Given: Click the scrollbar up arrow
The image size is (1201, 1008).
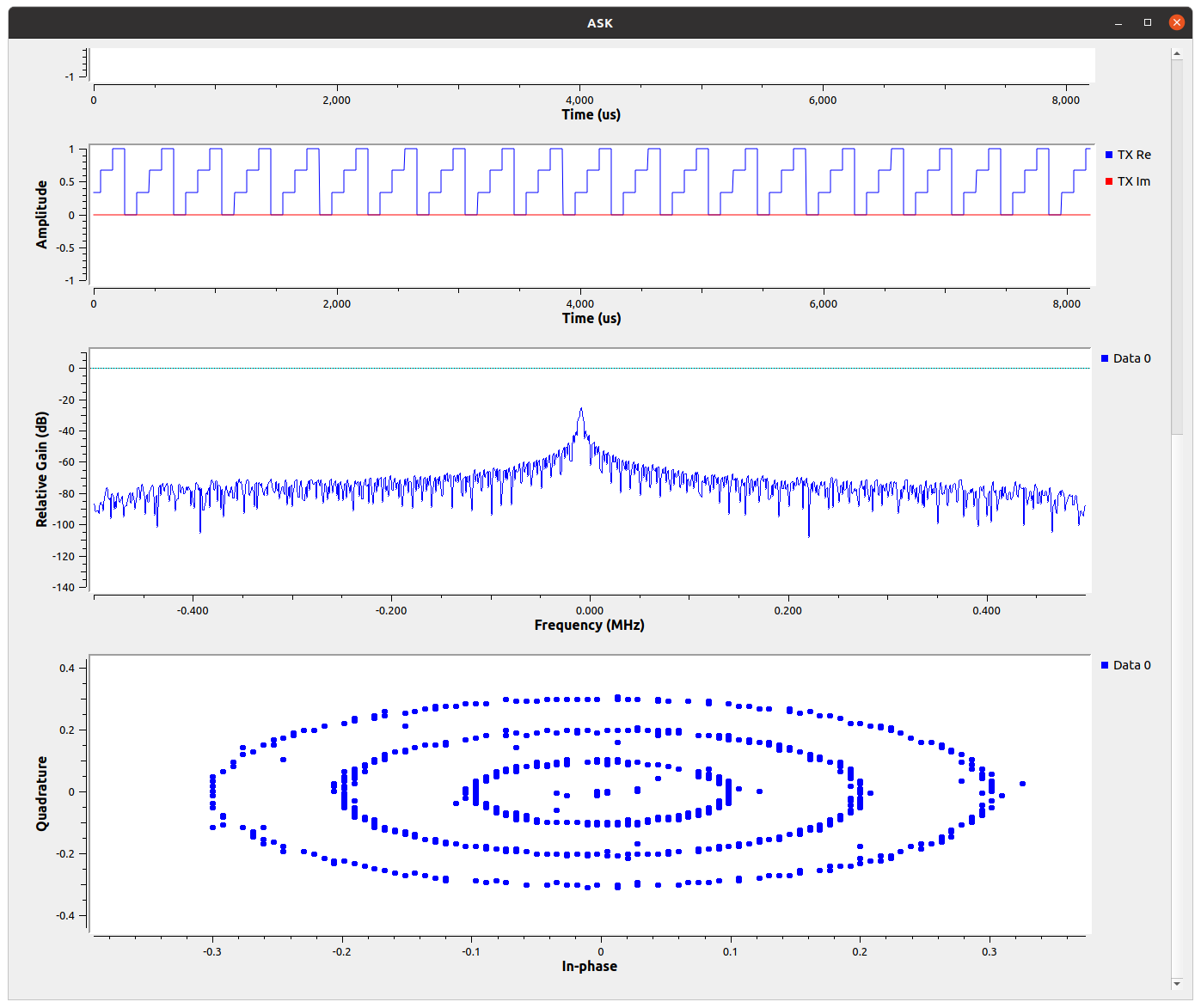Looking at the screenshot, I should [x=1177, y=54].
